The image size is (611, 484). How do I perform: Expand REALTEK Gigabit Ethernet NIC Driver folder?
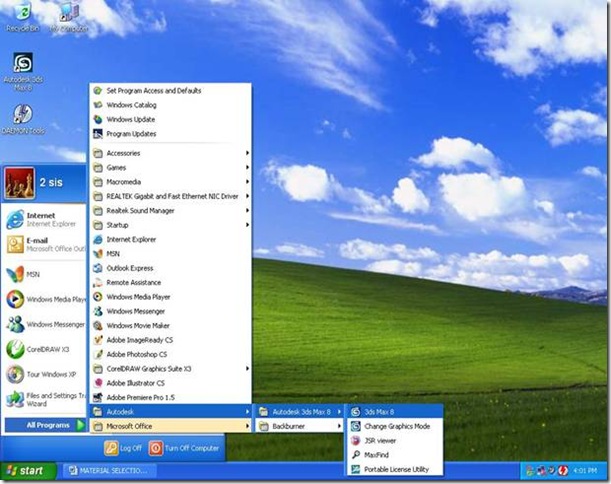tap(170, 196)
